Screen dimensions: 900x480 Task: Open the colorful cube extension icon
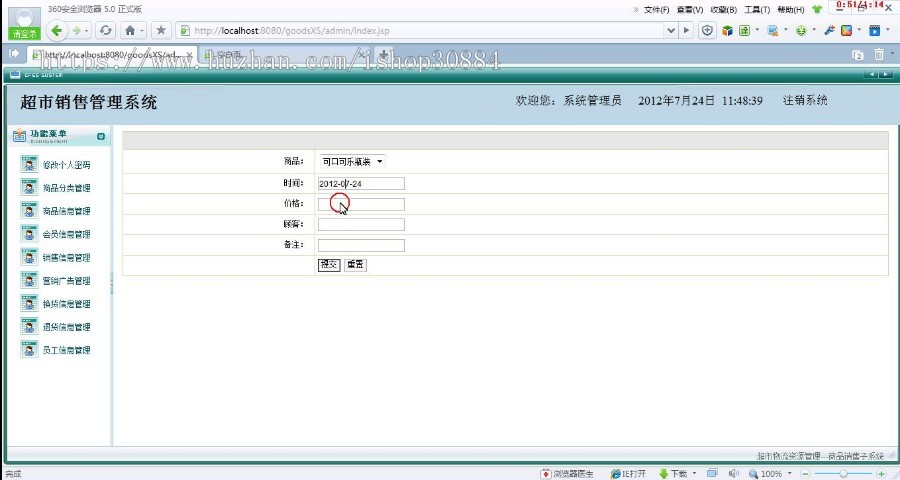(727, 30)
